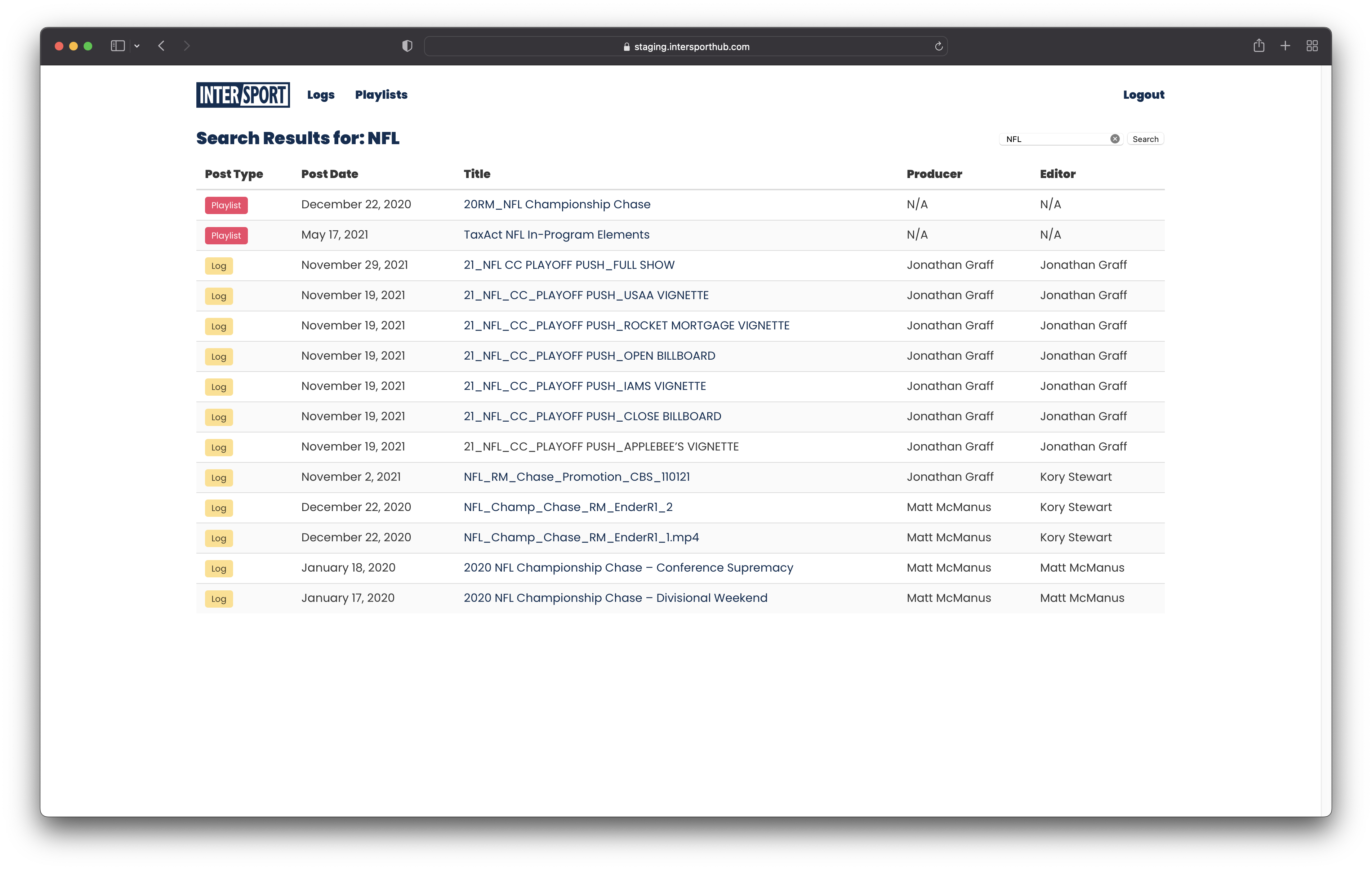Image resolution: width=1372 pixels, height=870 pixels.
Task: Open the Intersport logo homepage
Action: [x=243, y=95]
